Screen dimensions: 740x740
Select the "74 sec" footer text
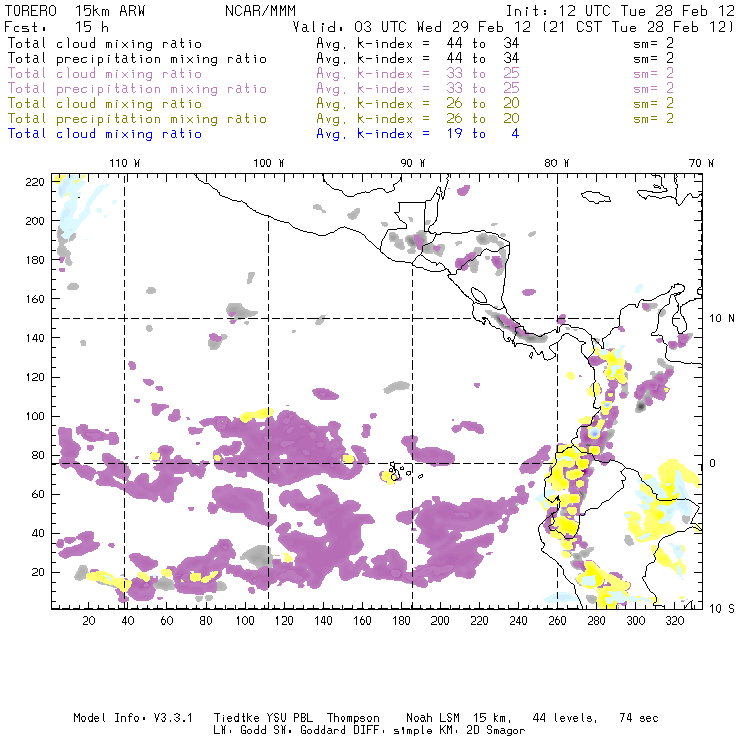pos(639,718)
